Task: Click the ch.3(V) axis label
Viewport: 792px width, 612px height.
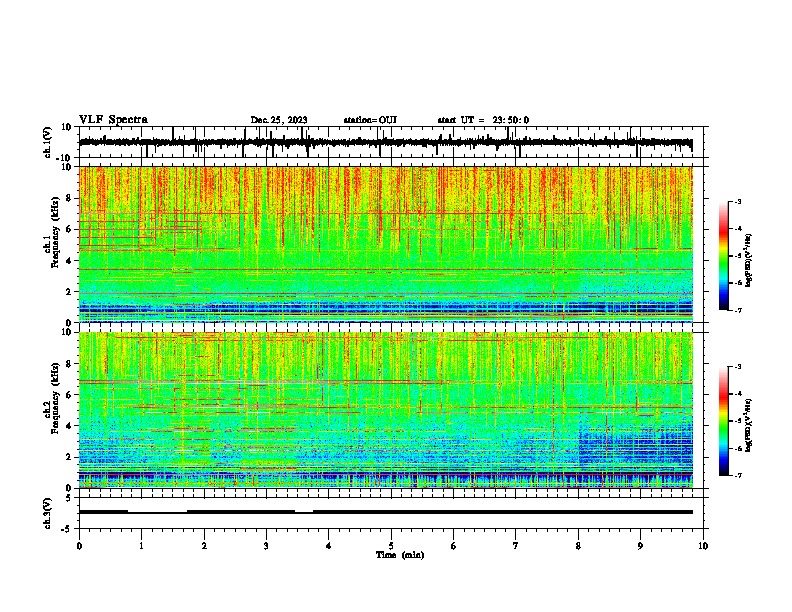Action: click(48, 513)
